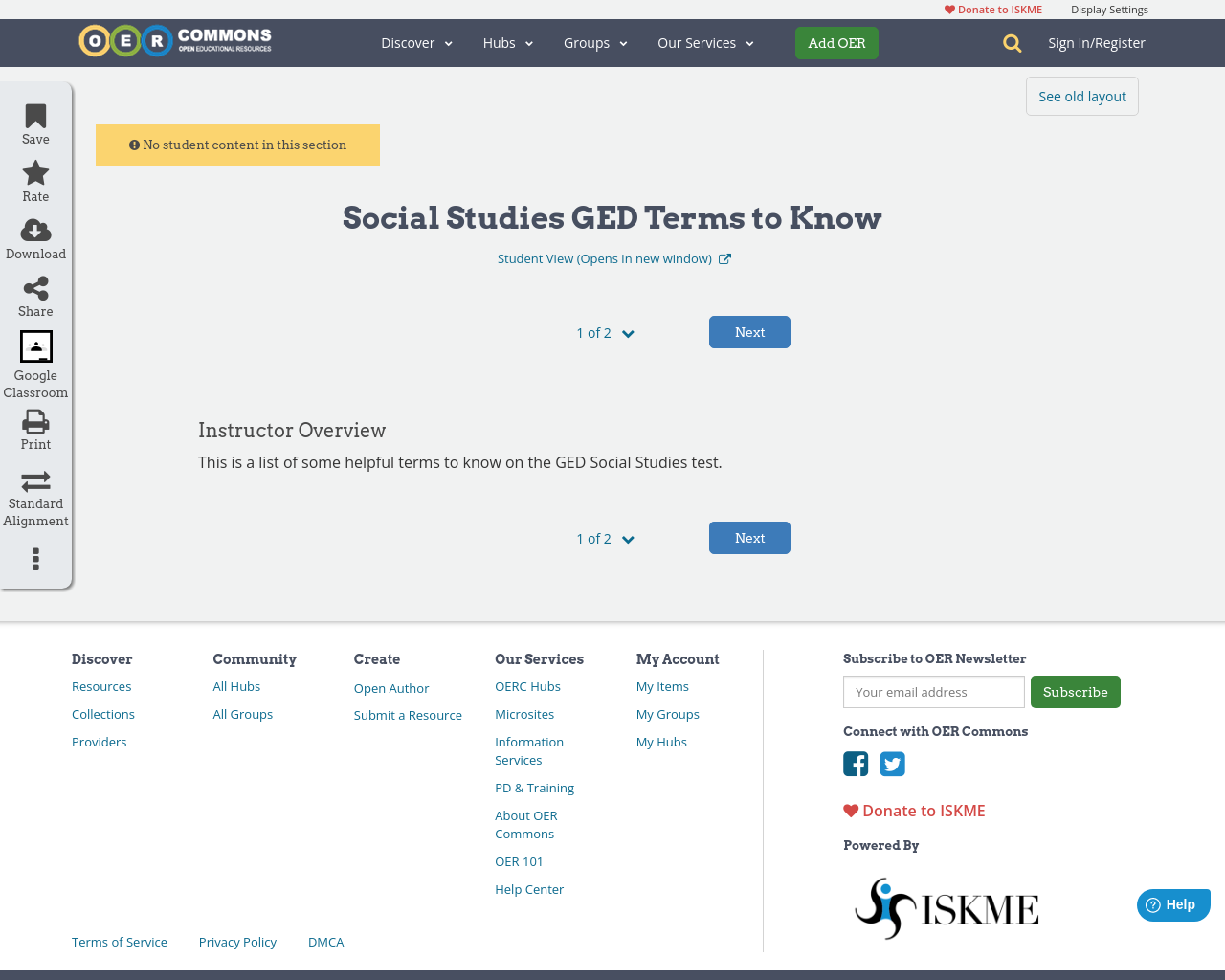Click the Standard Alignment icon
The width and height of the screenshot is (1225, 980).
pos(35,480)
